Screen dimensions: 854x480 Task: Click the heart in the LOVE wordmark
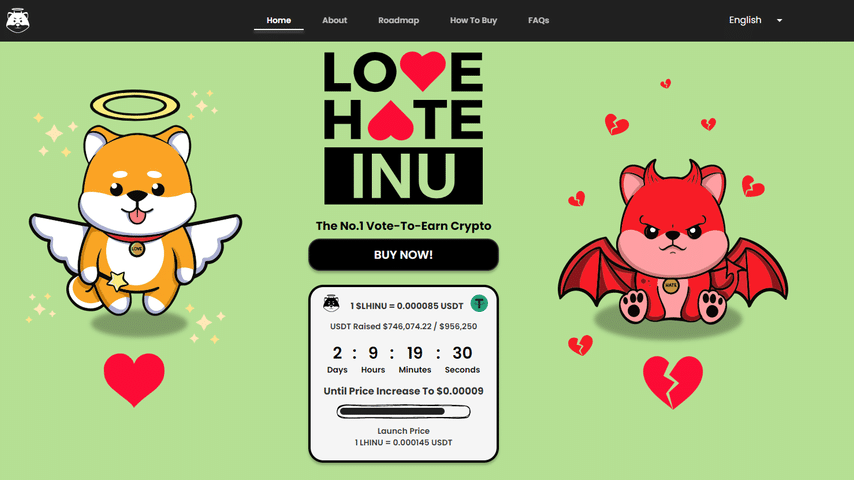click(x=423, y=71)
